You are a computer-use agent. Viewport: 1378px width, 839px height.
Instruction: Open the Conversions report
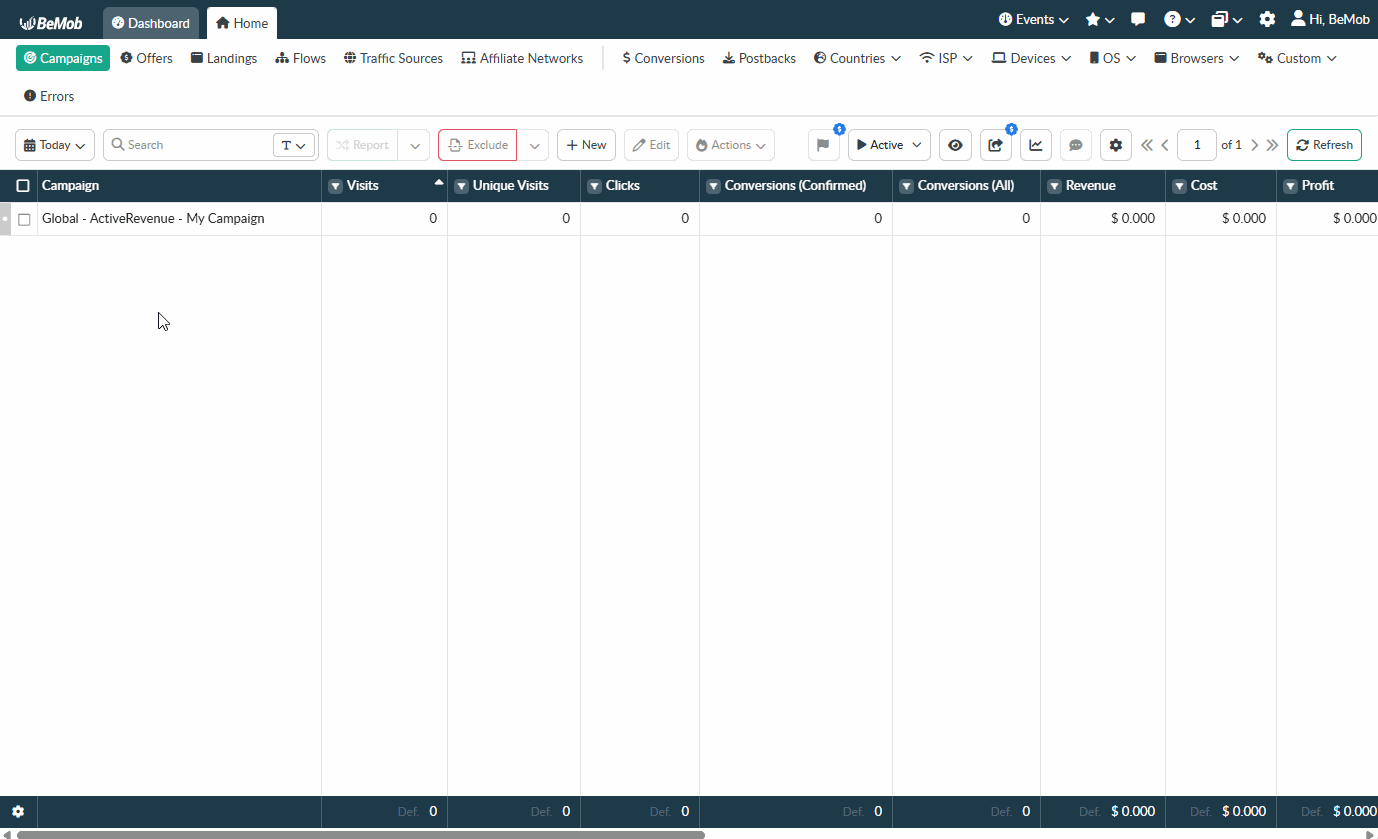[x=663, y=58]
